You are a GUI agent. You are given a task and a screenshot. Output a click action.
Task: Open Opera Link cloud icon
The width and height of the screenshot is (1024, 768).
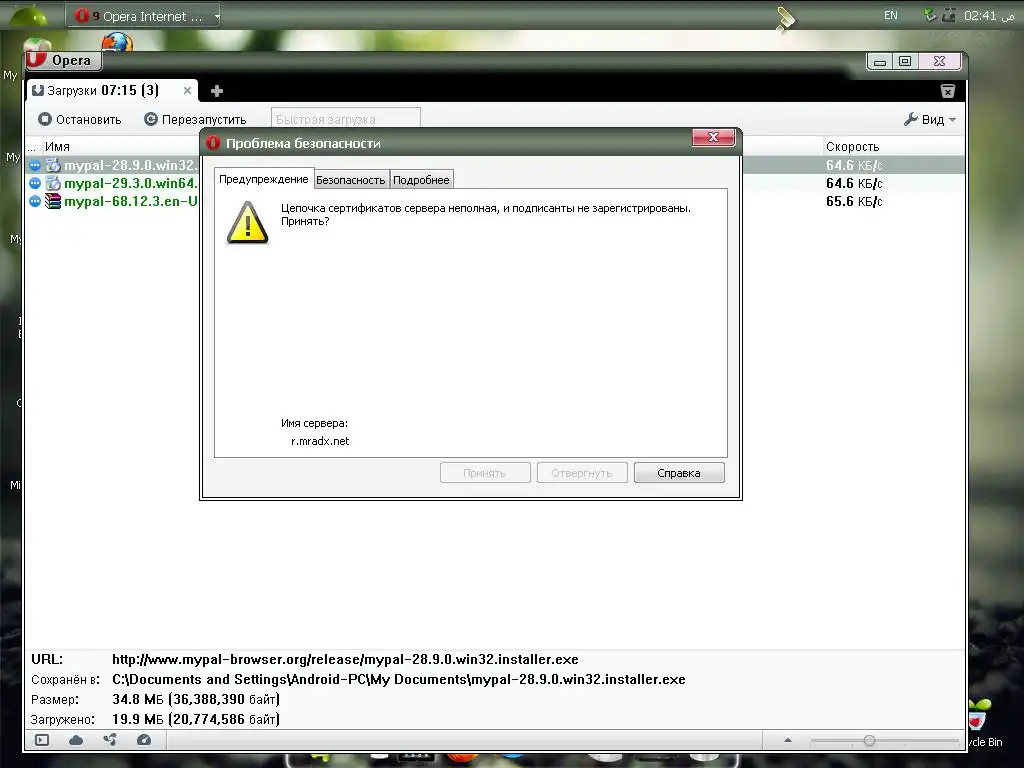coord(76,740)
